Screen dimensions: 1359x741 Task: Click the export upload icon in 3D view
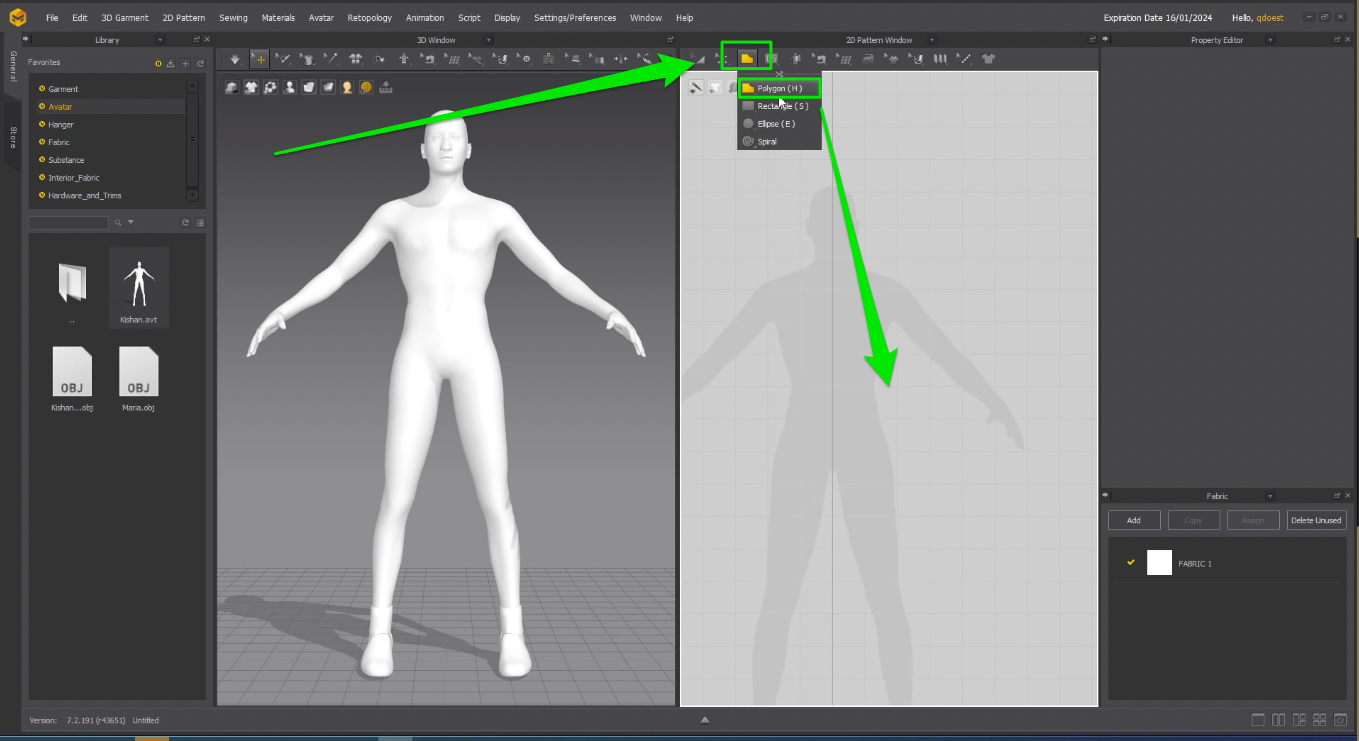tap(386, 88)
